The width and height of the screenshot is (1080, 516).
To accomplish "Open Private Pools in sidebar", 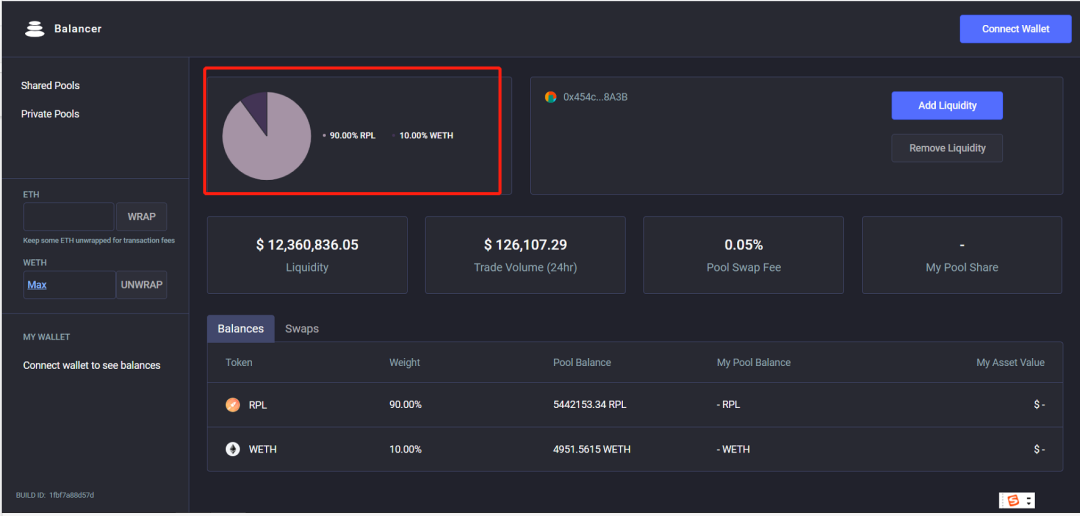I will (x=50, y=114).
